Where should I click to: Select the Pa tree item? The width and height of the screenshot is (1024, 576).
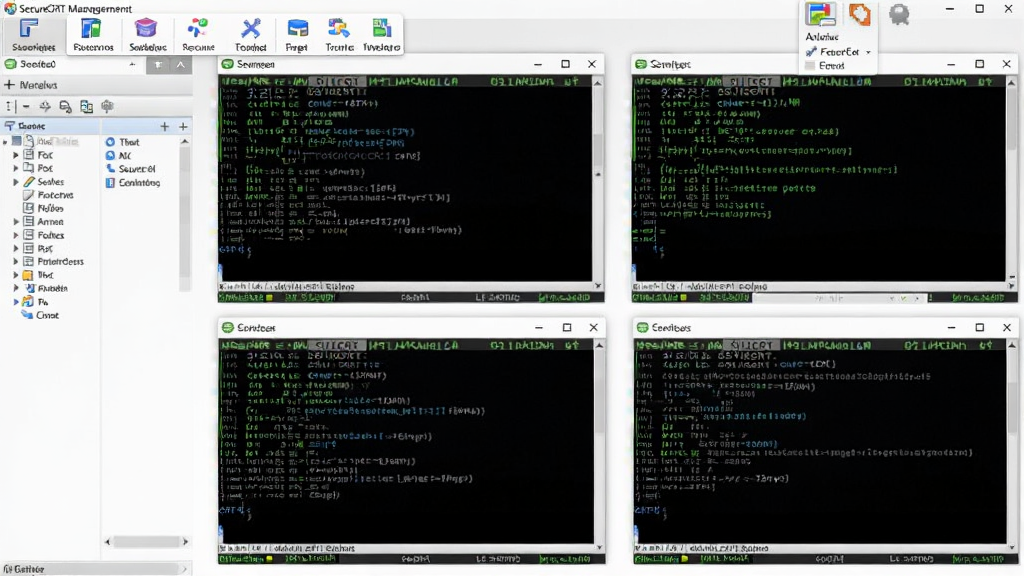tap(35, 302)
